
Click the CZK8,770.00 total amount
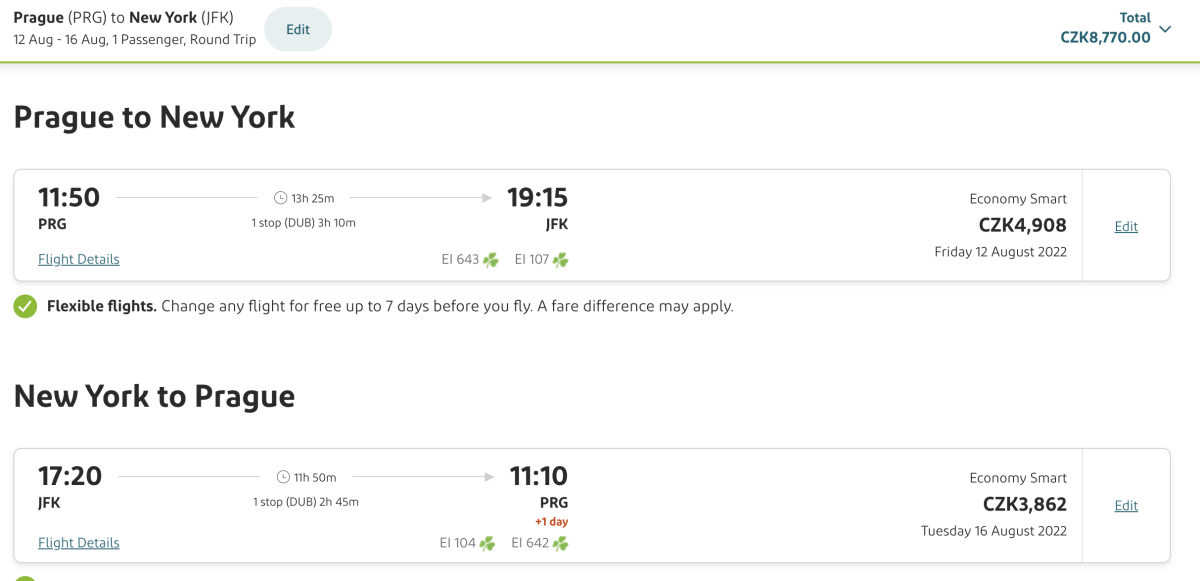coord(1105,38)
